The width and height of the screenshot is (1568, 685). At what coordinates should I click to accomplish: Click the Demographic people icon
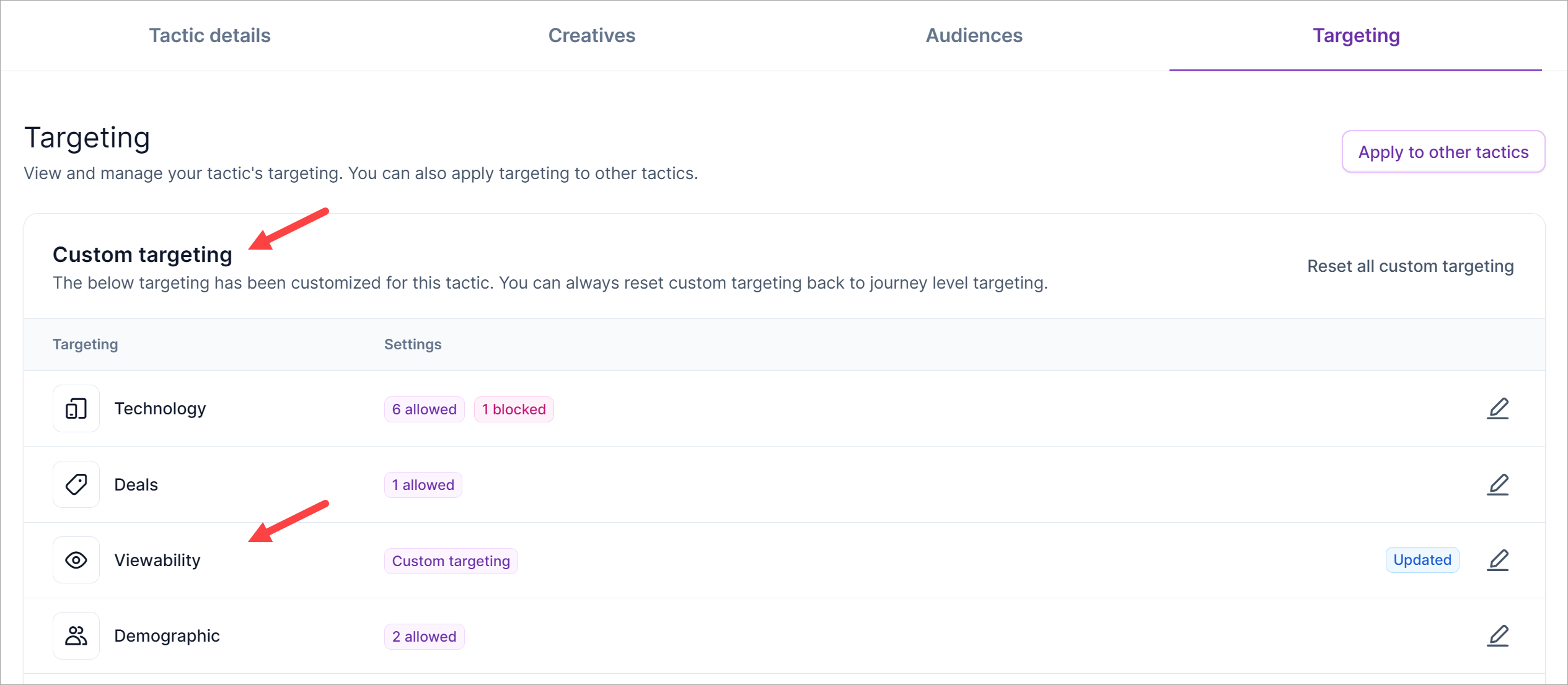click(76, 635)
